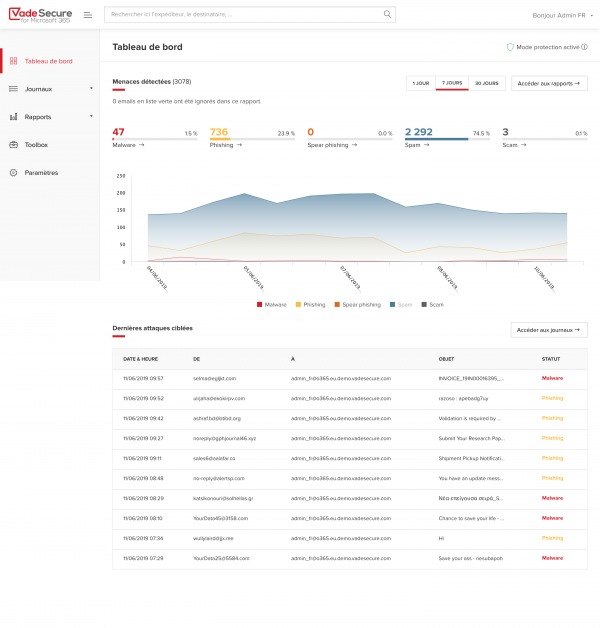Toggle Scam series in chart legend
This screenshot has width=600, height=628.
tap(433, 305)
